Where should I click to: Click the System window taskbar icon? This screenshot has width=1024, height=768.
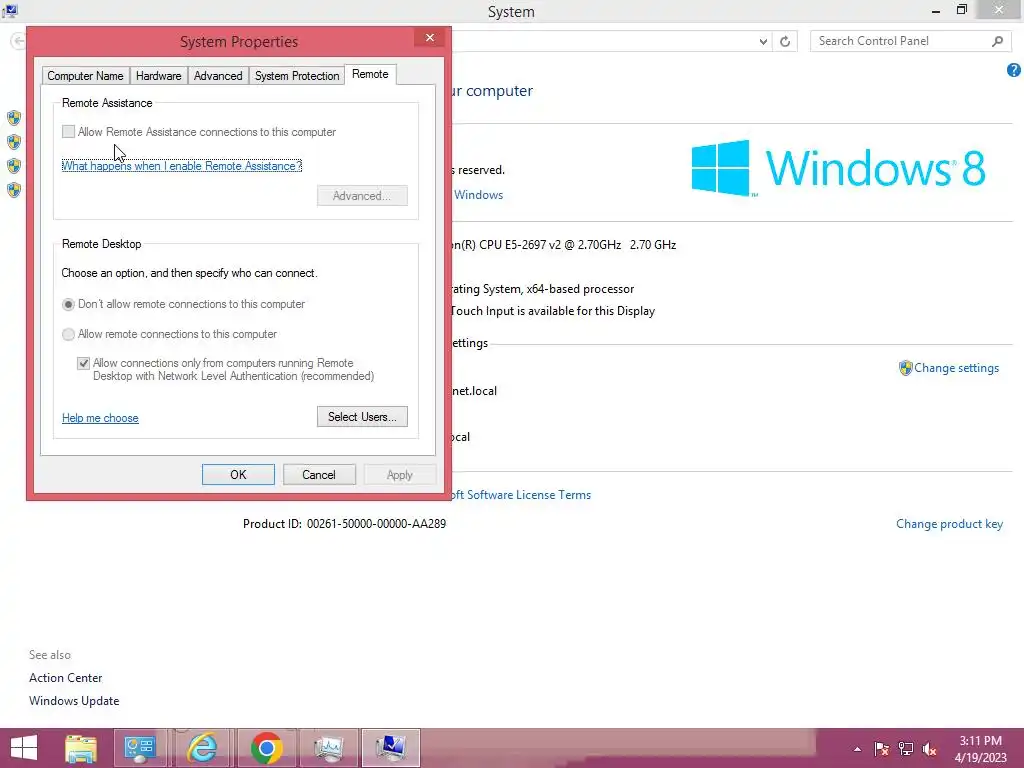[391, 748]
